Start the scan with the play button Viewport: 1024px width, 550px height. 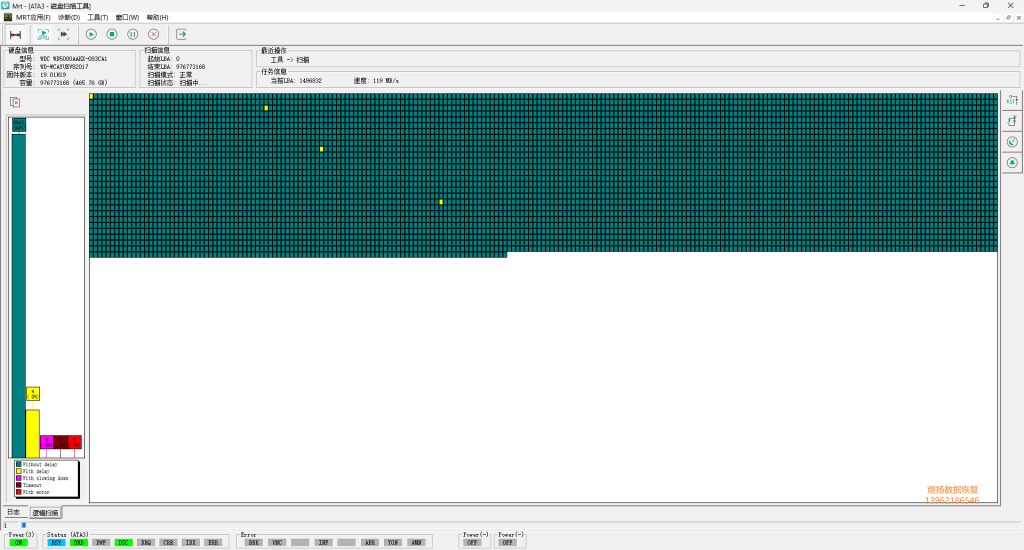91,35
